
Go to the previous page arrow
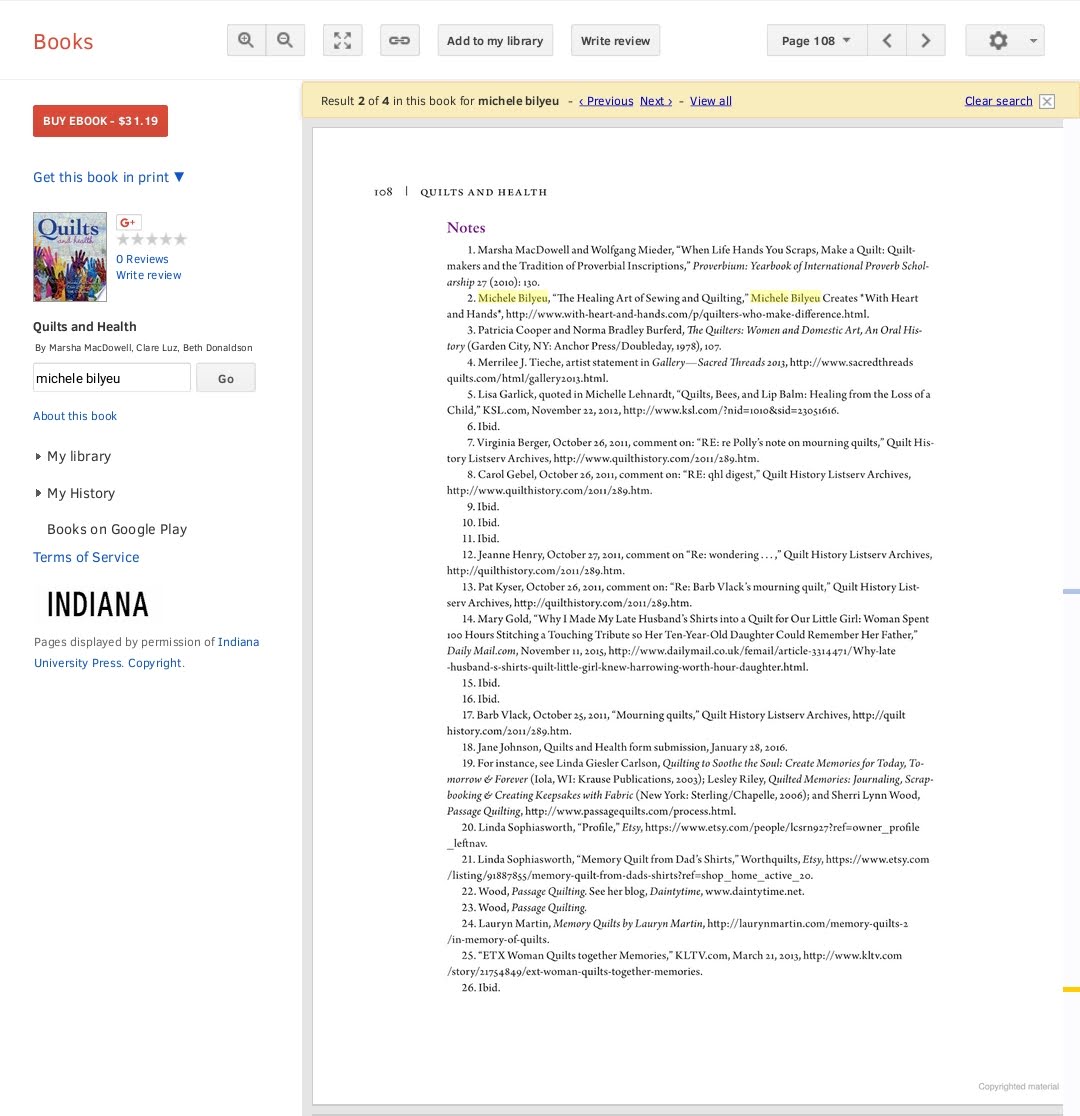[887, 41]
